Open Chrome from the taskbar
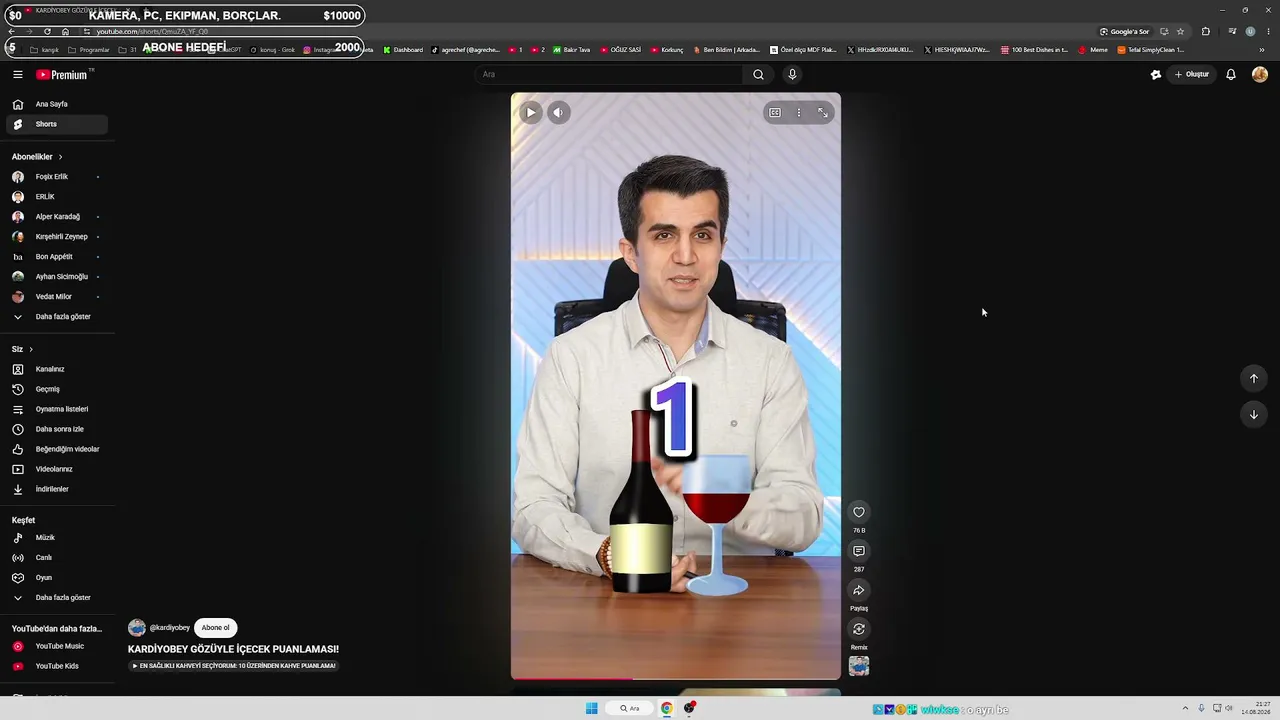1280x720 pixels. 666,709
